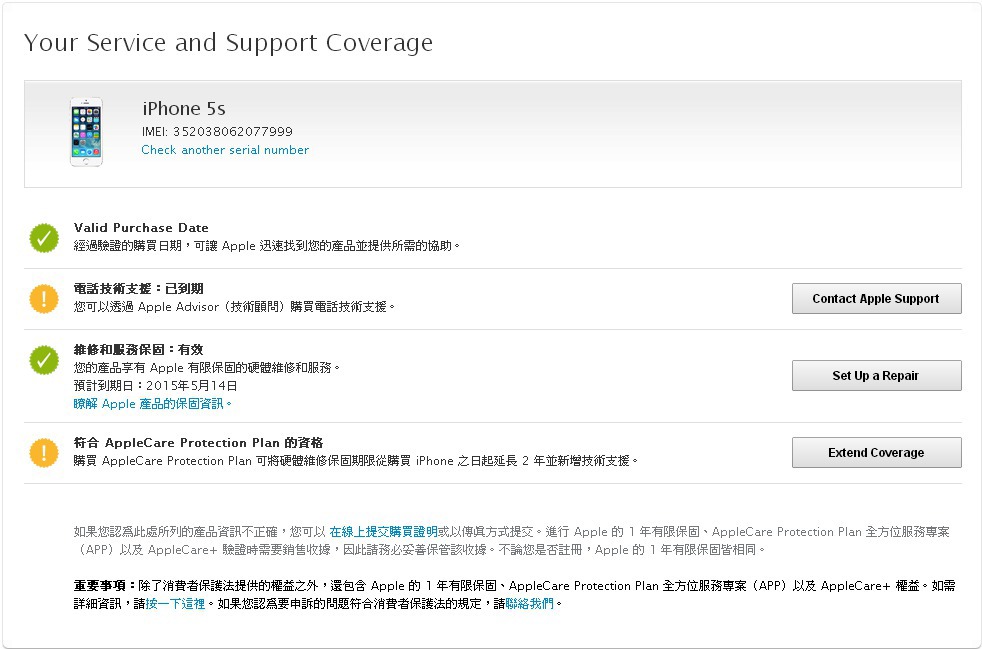Click the iPhone 5s product title
The image size is (982, 649).
pos(183,108)
